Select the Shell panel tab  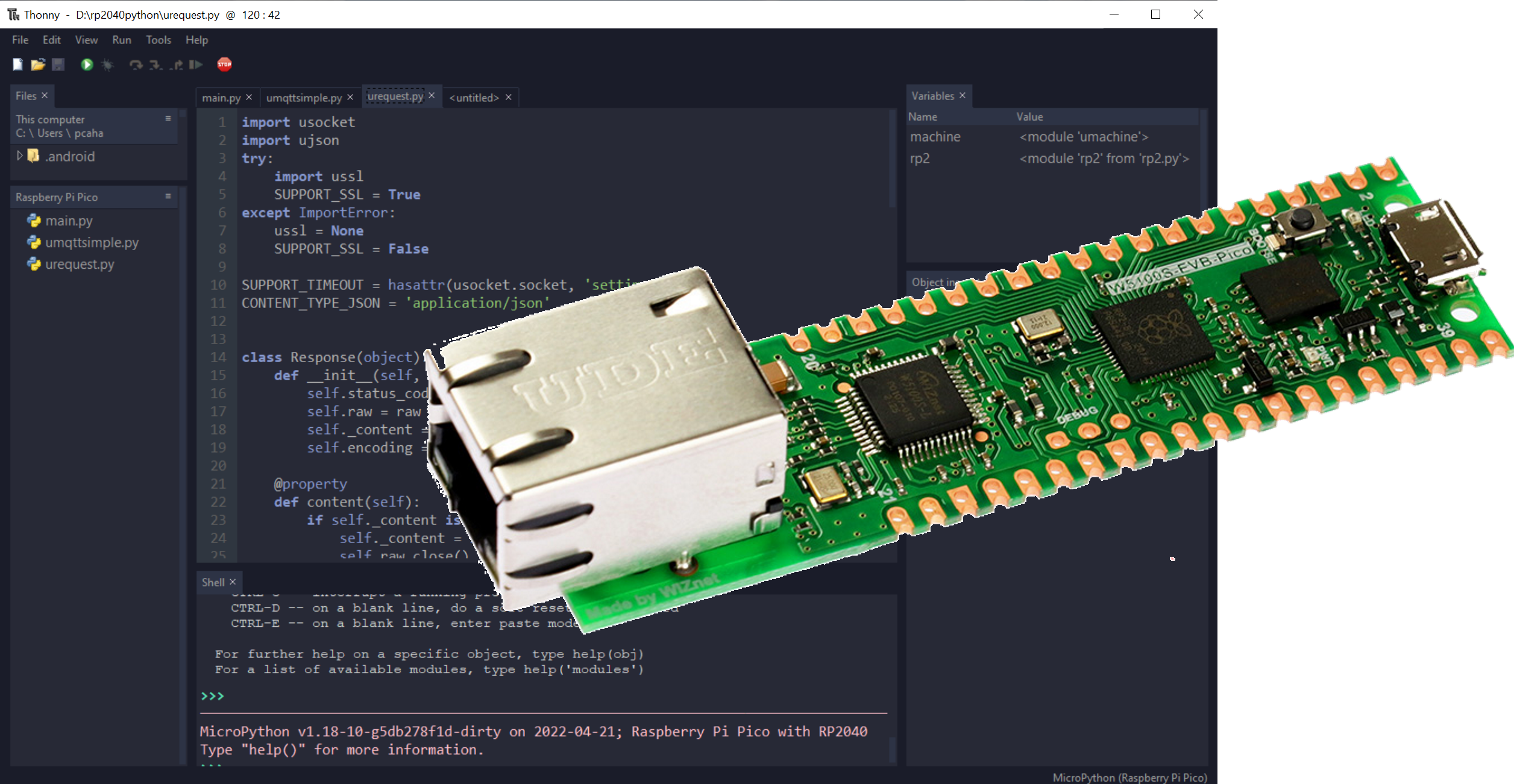[x=213, y=582]
